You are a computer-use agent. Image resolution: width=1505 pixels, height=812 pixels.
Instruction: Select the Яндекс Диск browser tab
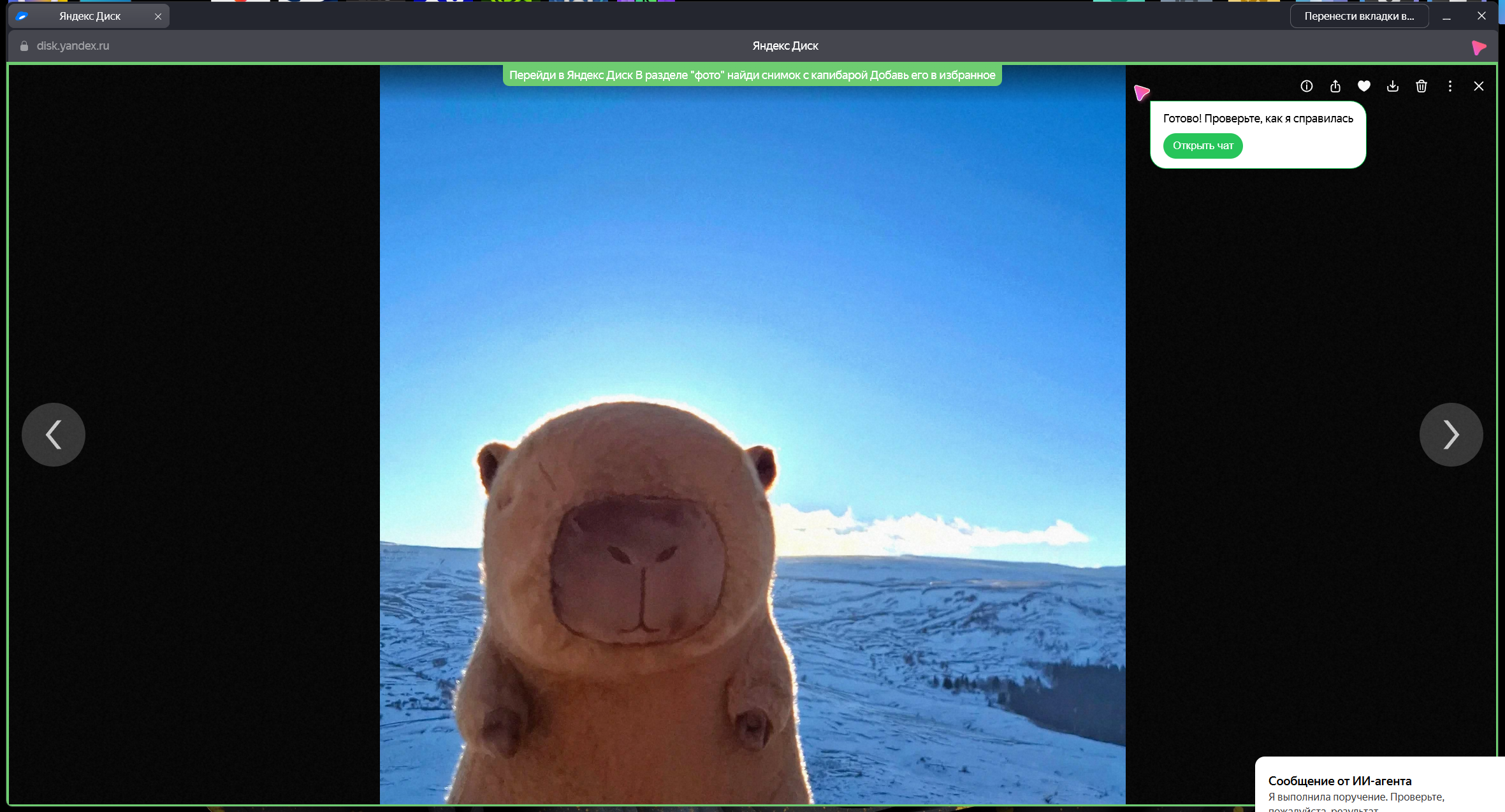click(89, 16)
